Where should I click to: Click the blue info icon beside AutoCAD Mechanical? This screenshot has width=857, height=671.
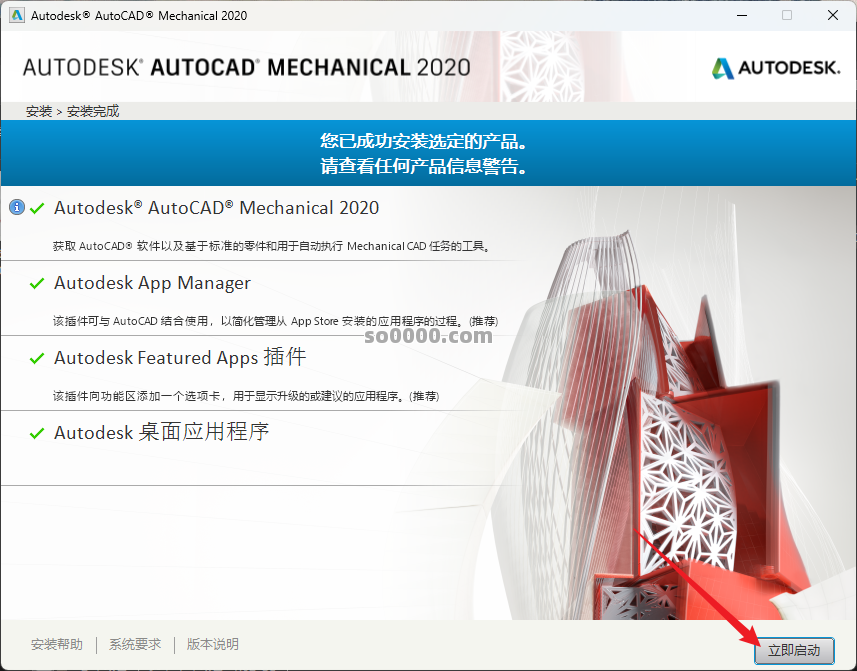click(16, 207)
